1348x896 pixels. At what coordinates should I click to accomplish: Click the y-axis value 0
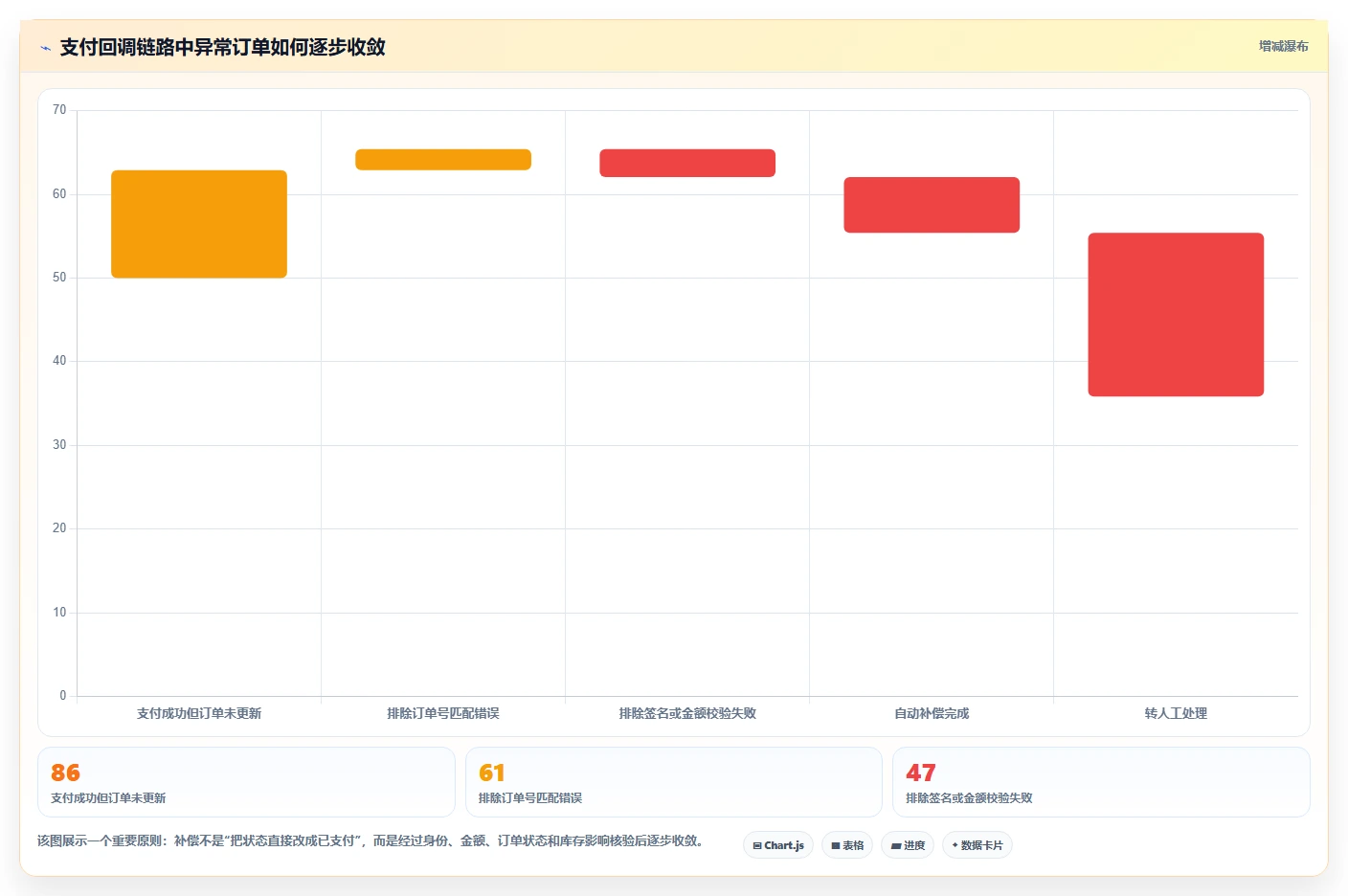click(x=63, y=696)
